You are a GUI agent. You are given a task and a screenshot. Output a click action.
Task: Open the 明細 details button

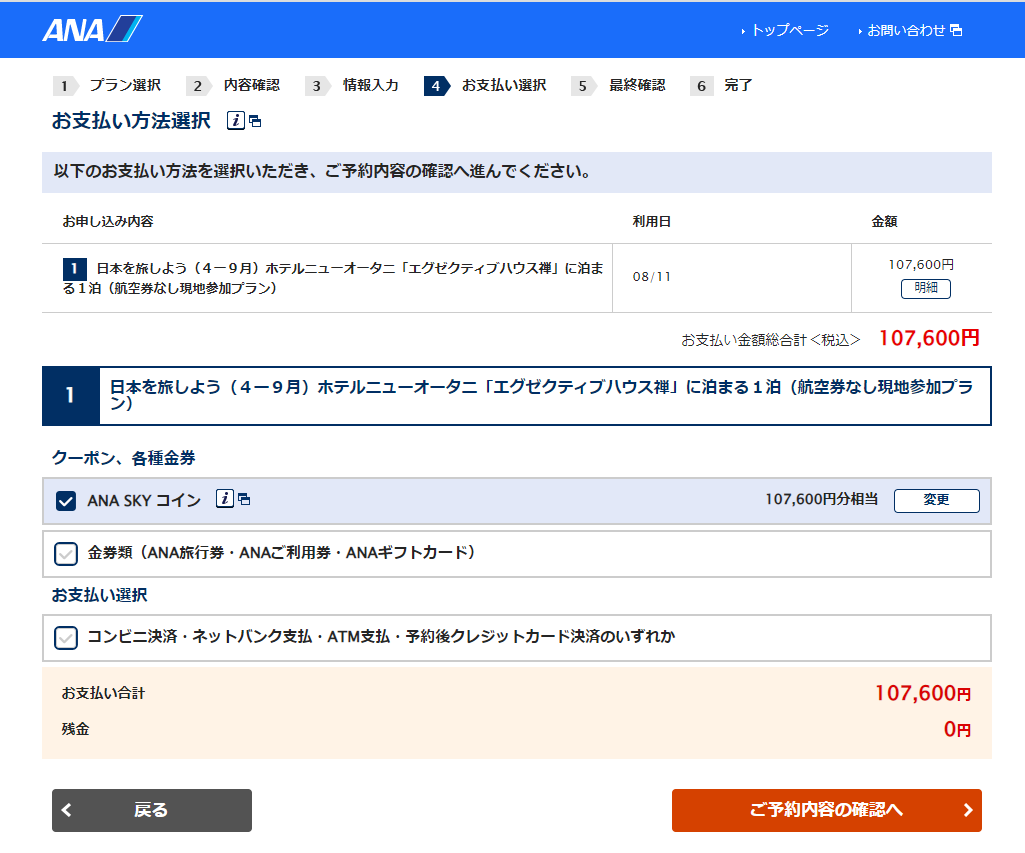[x=926, y=288]
